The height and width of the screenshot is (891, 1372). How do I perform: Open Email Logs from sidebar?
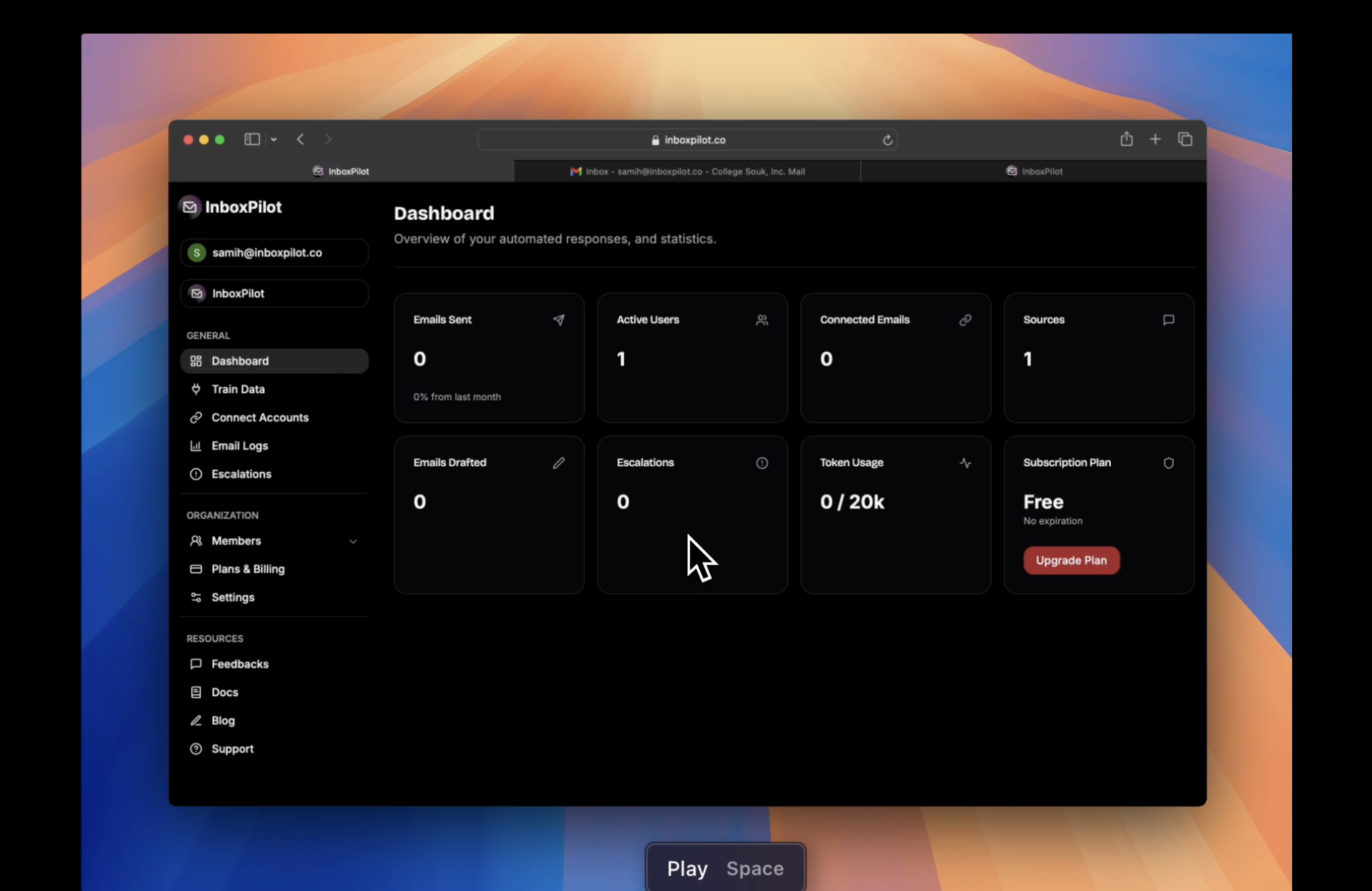pos(239,445)
